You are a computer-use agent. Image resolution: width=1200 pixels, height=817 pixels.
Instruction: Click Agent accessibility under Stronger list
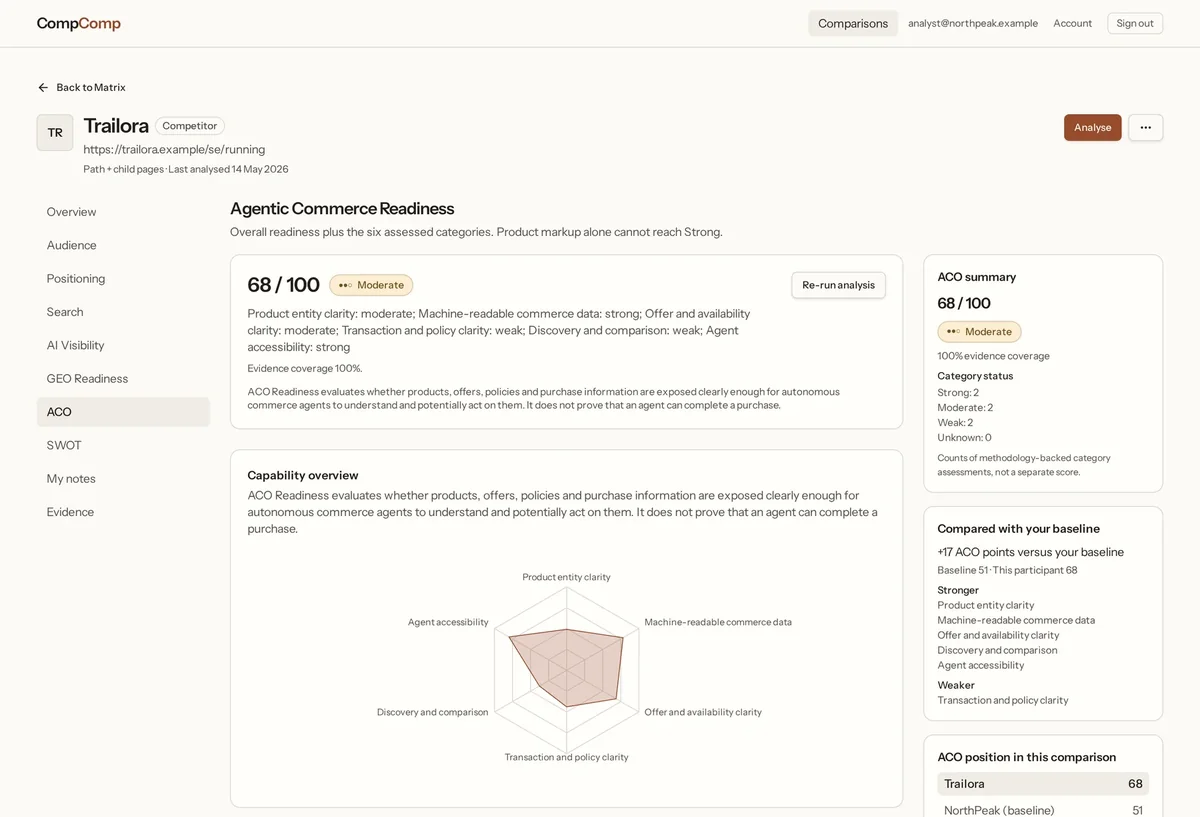(980, 665)
